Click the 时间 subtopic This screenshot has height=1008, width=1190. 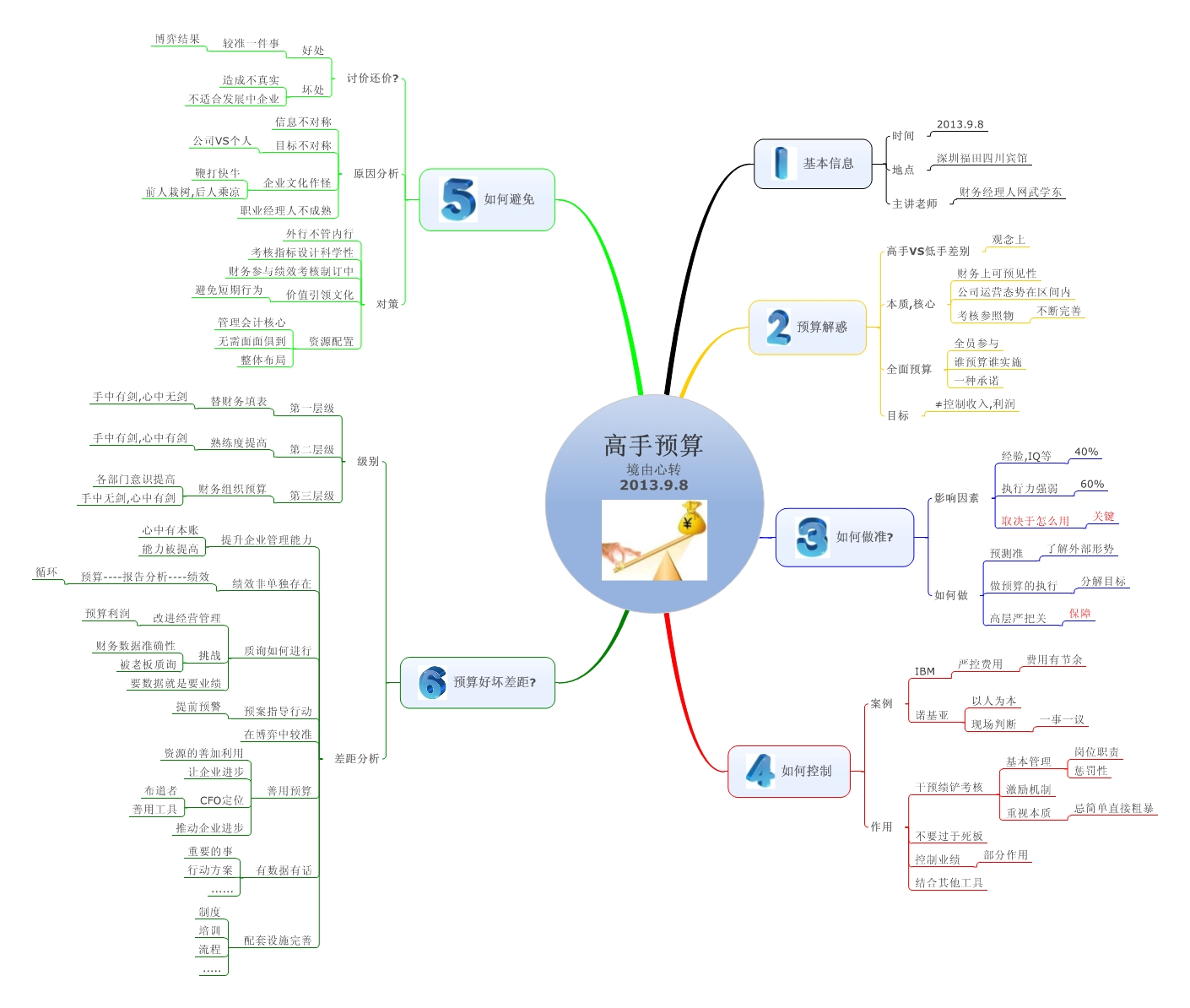click(903, 136)
